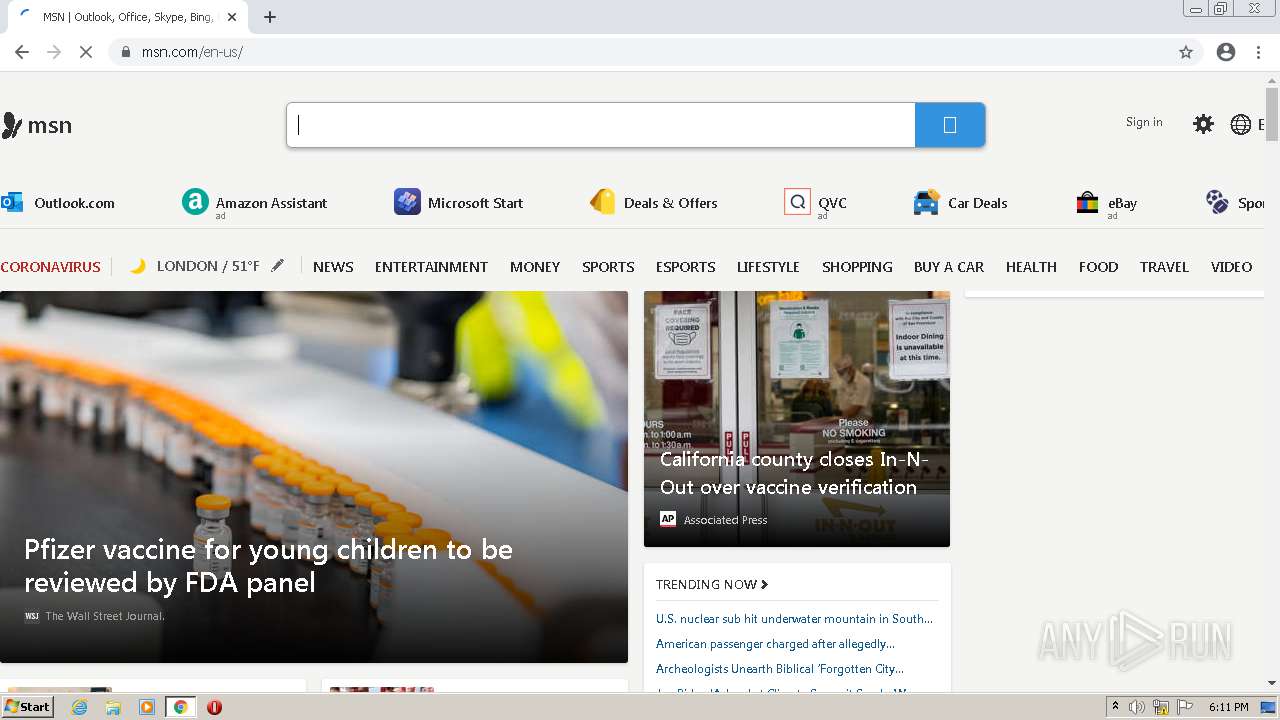The height and width of the screenshot is (720, 1280).
Task: Open the eBay shopping bag icon
Action: (x=1087, y=203)
